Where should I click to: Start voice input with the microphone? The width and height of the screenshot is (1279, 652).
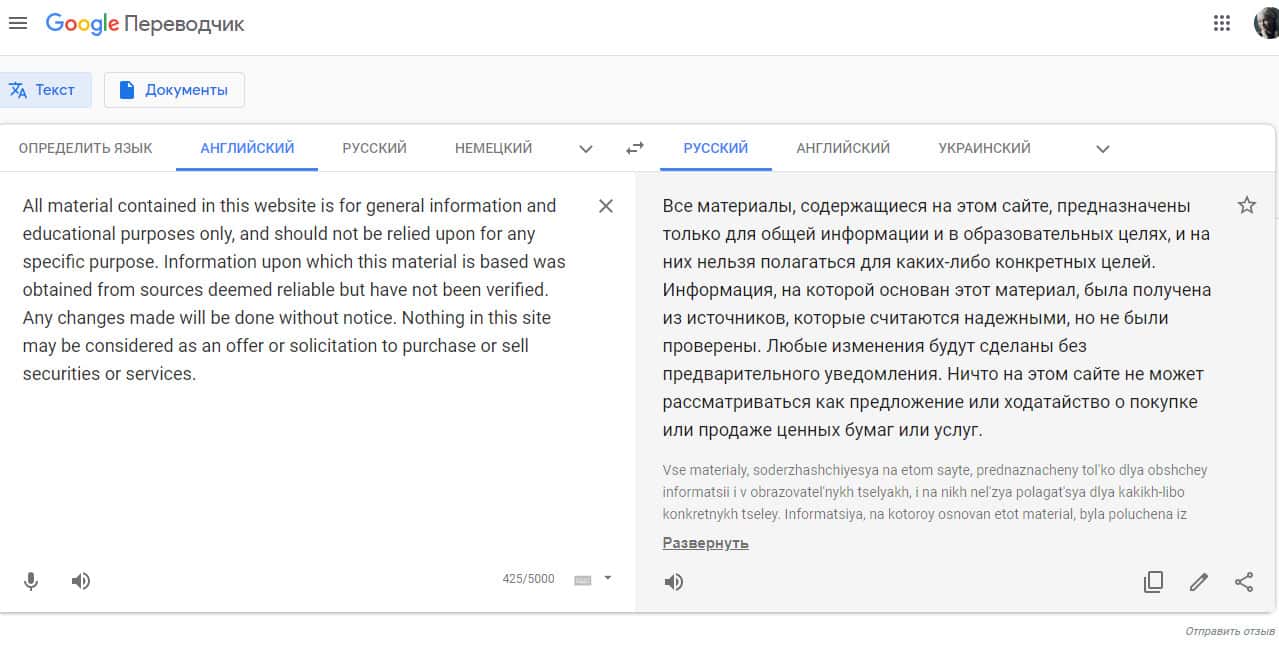pyautogui.click(x=31, y=581)
